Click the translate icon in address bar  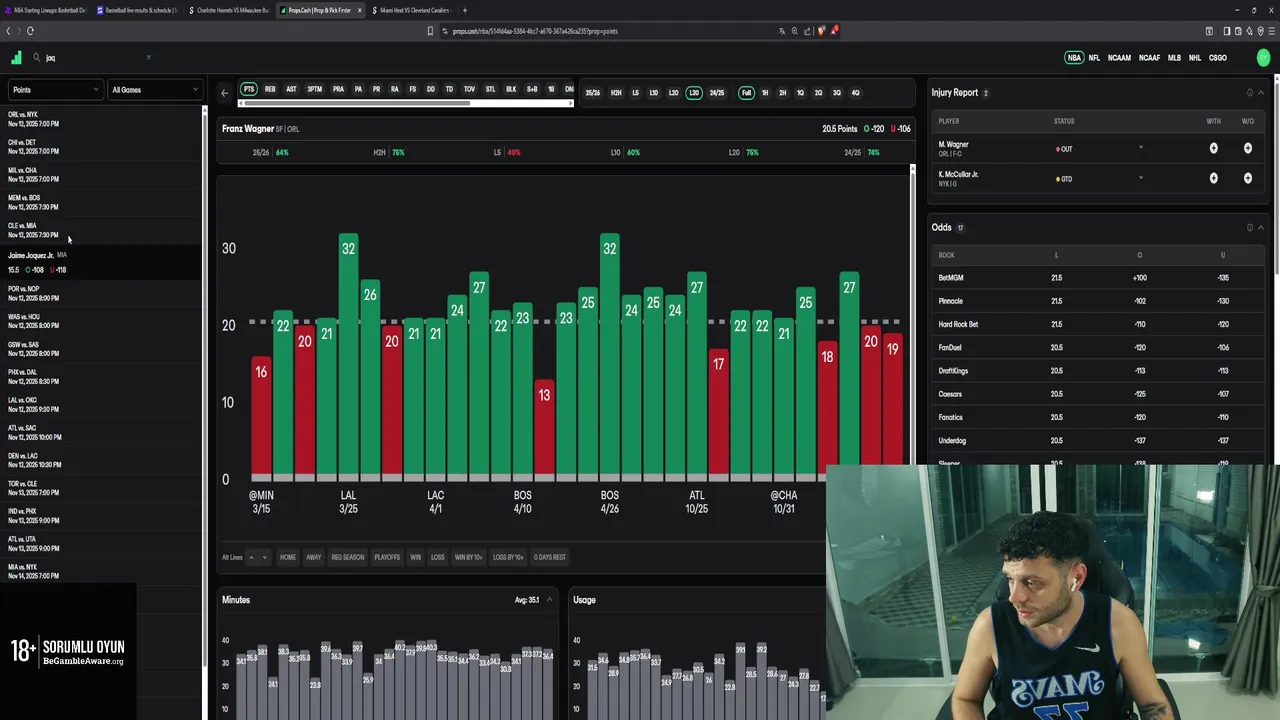click(x=782, y=31)
